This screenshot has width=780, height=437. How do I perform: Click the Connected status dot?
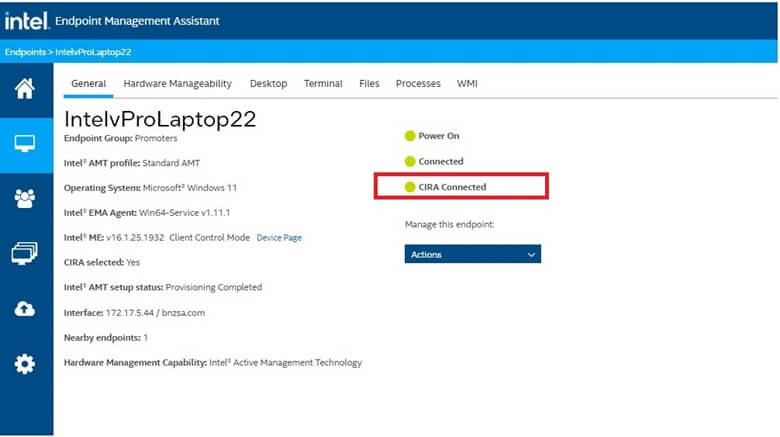[410, 161]
